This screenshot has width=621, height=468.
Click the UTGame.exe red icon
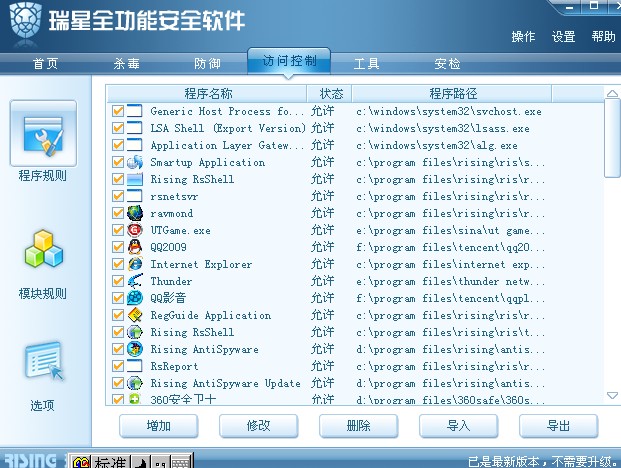tap(135, 230)
